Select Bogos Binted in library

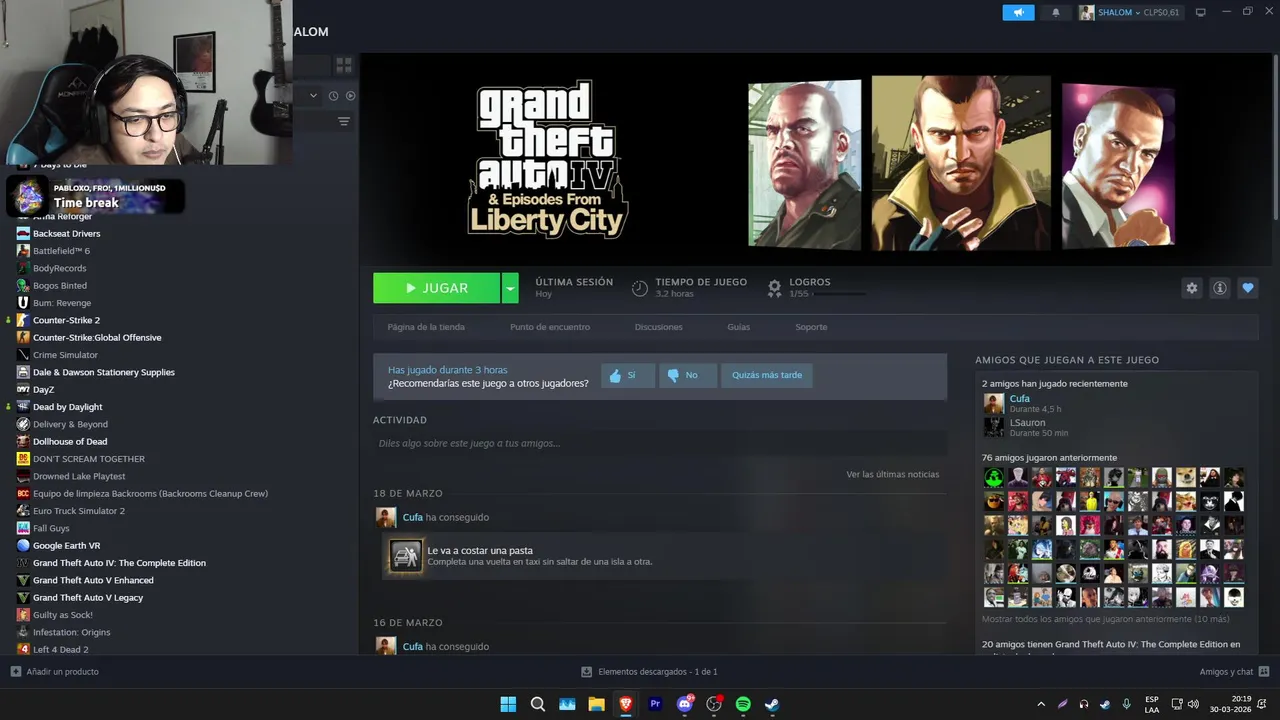(60, 286)
